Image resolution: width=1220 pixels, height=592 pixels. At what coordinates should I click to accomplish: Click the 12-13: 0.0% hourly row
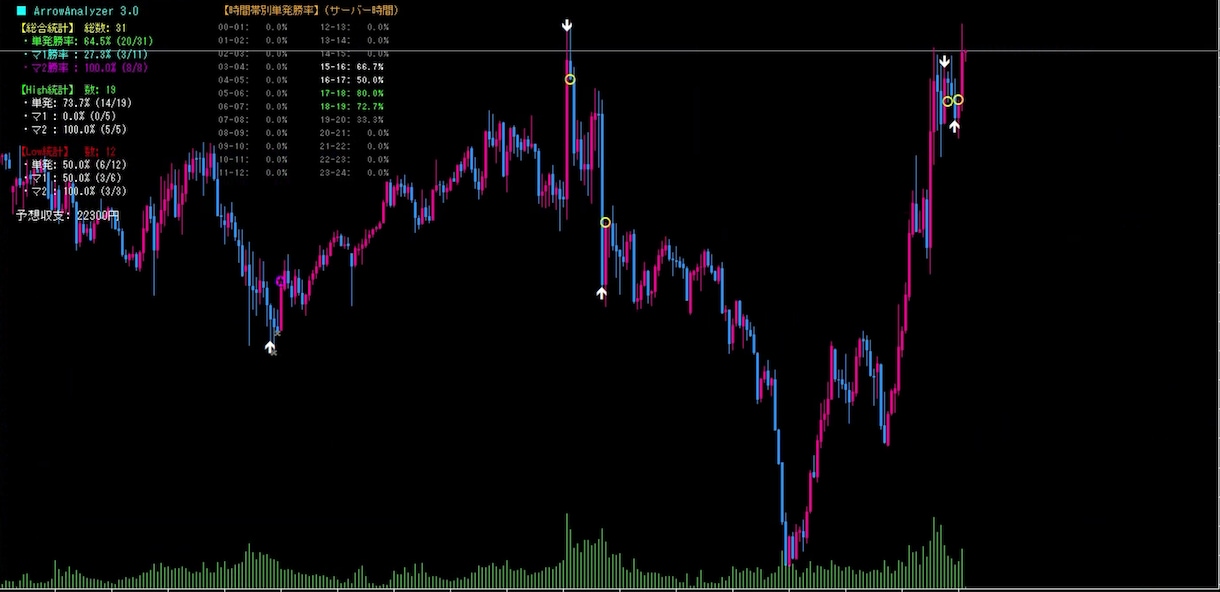click(354, 27)
